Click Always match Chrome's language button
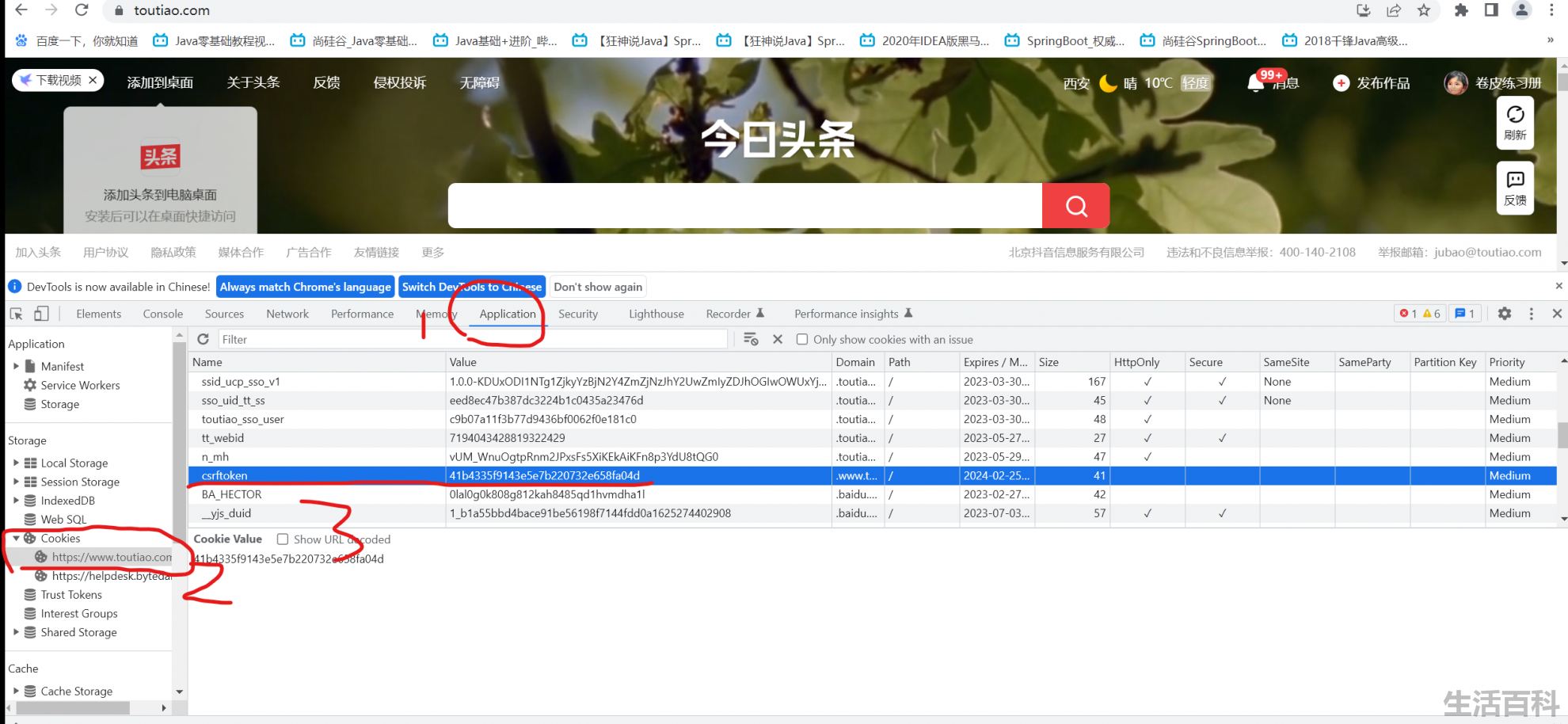The width and height of the screenshot is (1568, 724). [306, 287]
